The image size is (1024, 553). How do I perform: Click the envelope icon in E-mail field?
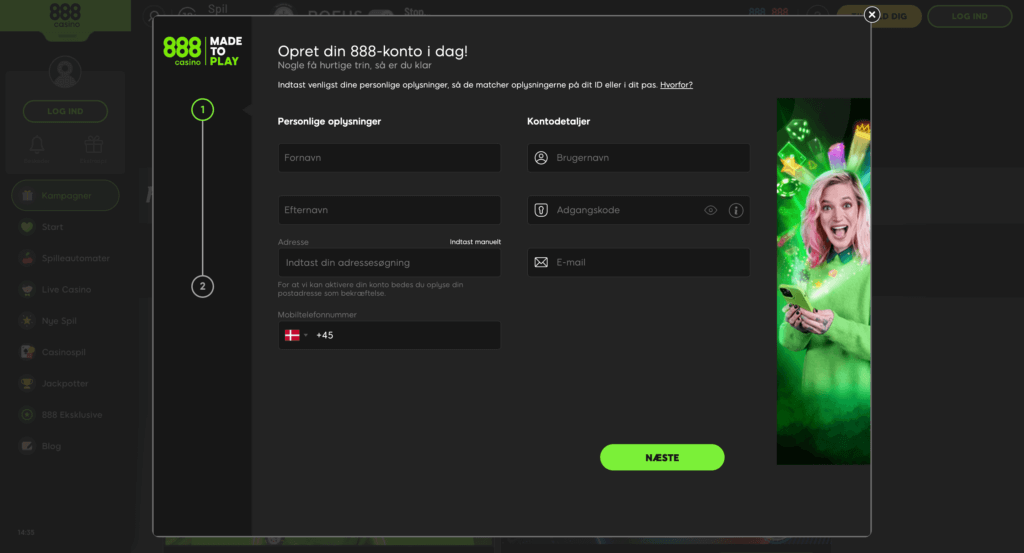coord(541,262)
